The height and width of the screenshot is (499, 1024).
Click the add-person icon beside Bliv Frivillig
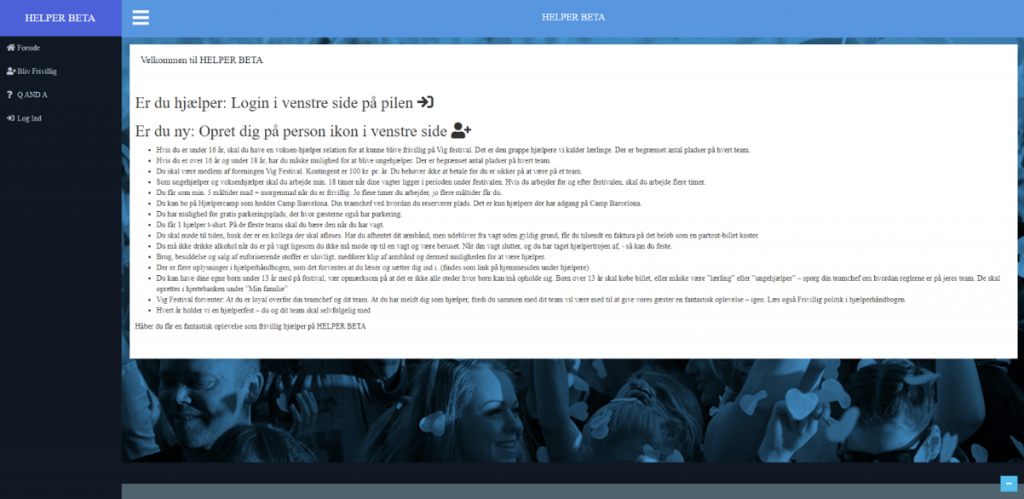[11, 71]
